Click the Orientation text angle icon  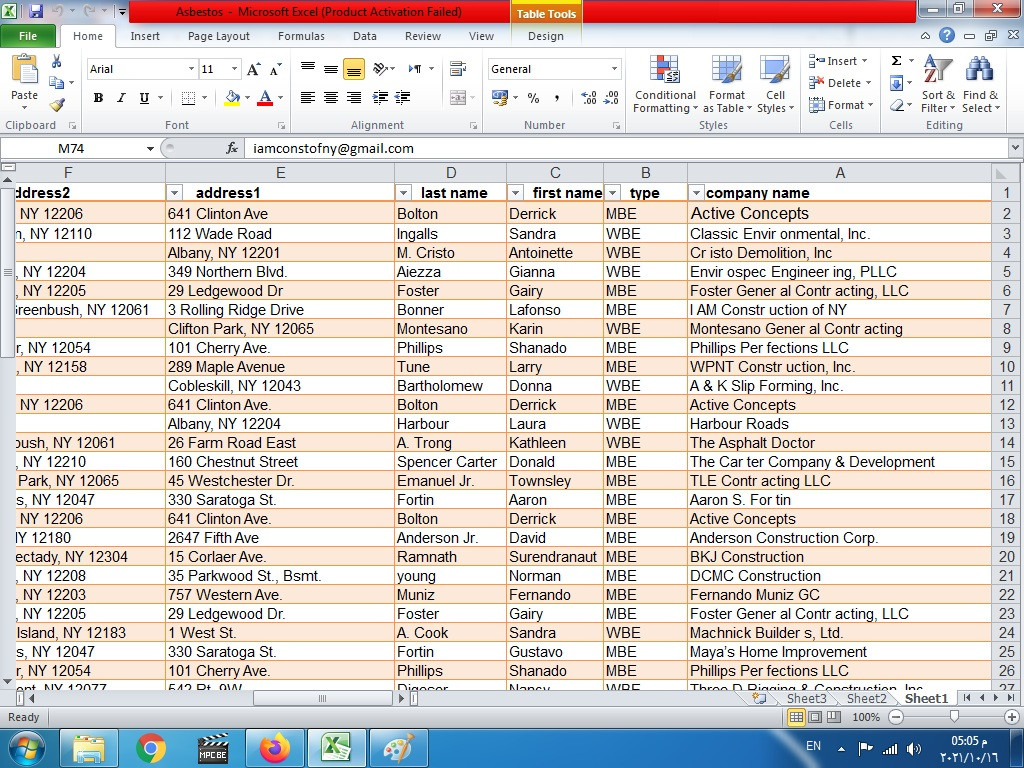(x=381, y=69)
